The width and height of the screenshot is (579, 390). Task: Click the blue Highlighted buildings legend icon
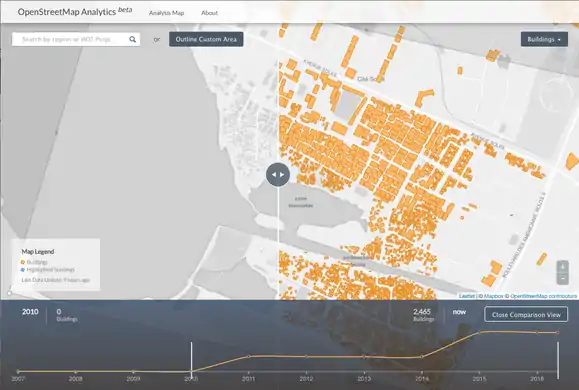click(x=23, y=270)
